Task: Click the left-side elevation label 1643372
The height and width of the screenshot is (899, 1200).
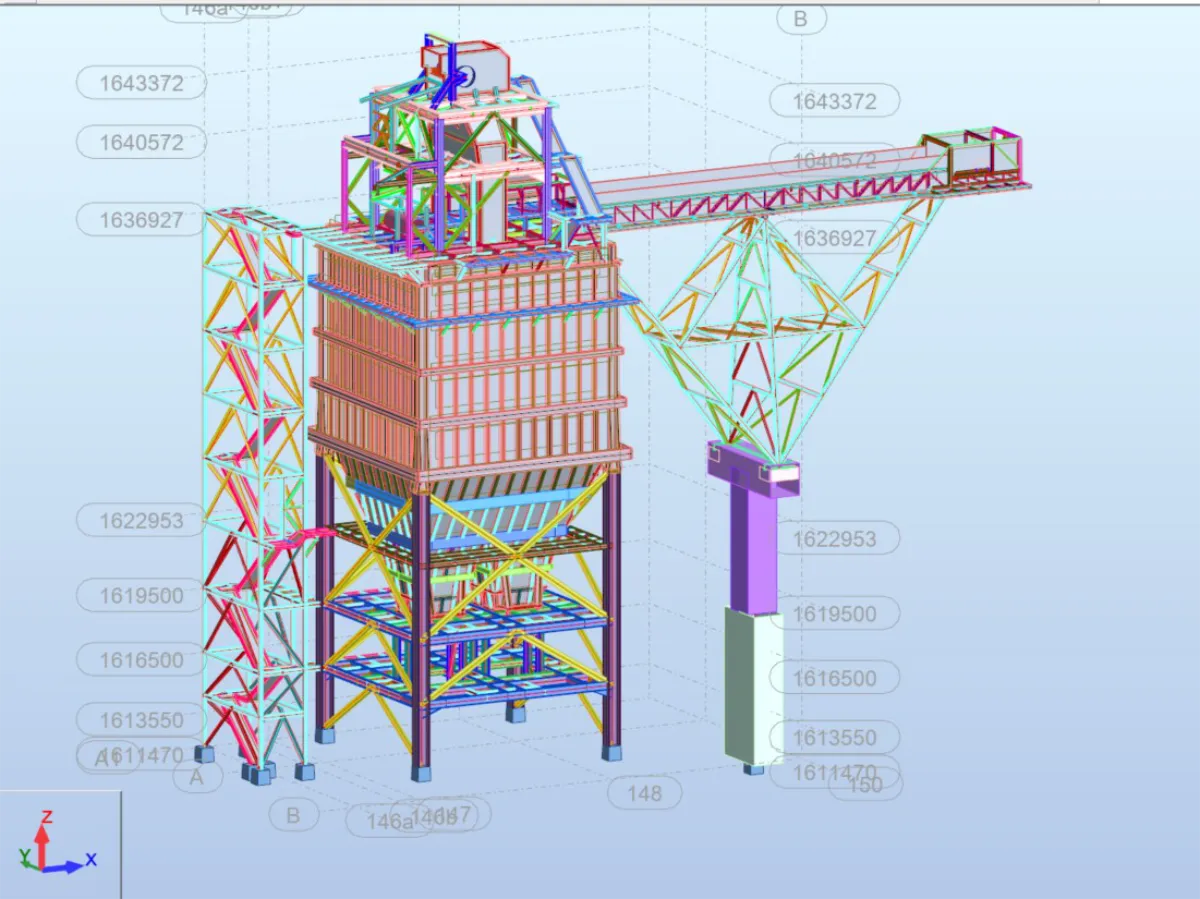Action: click(141, 84)
